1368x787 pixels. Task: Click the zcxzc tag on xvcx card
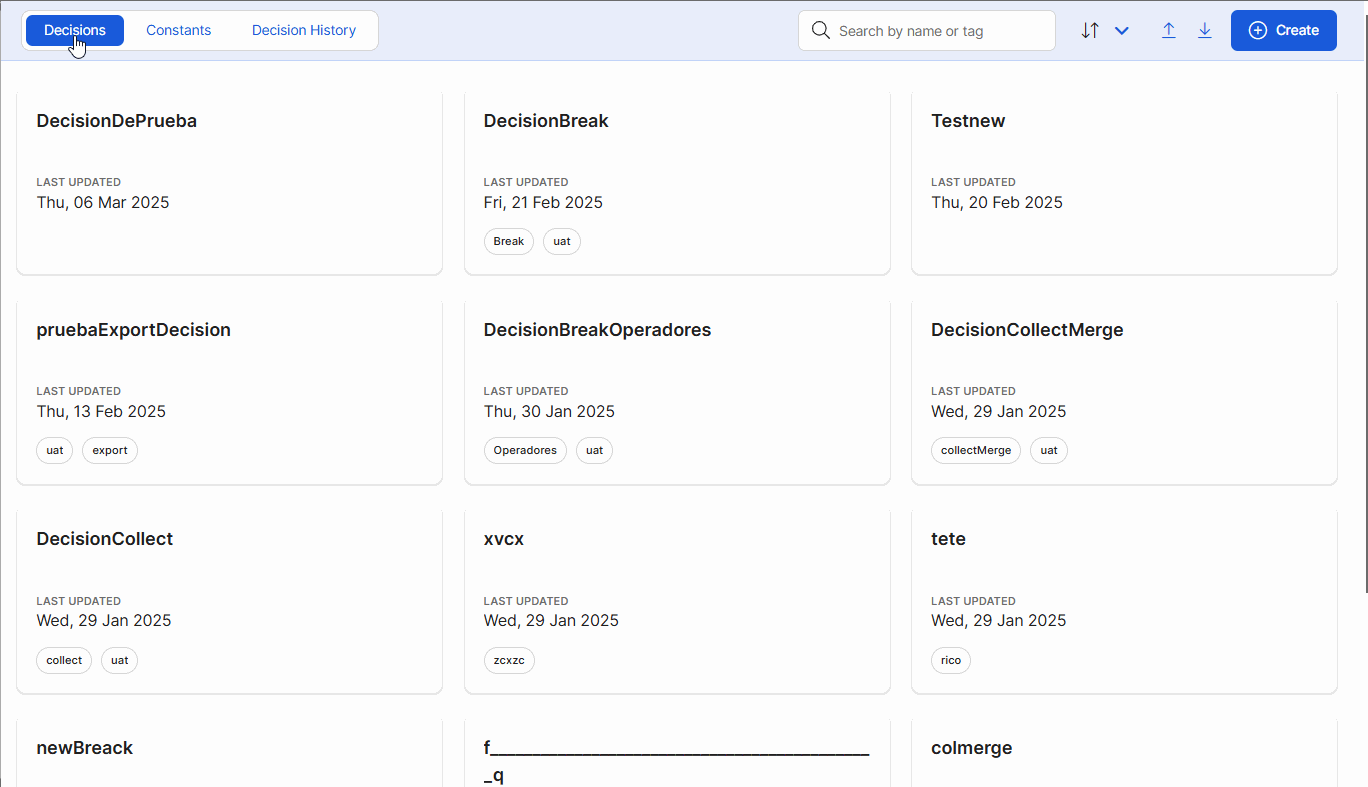(x=509, y=661)
